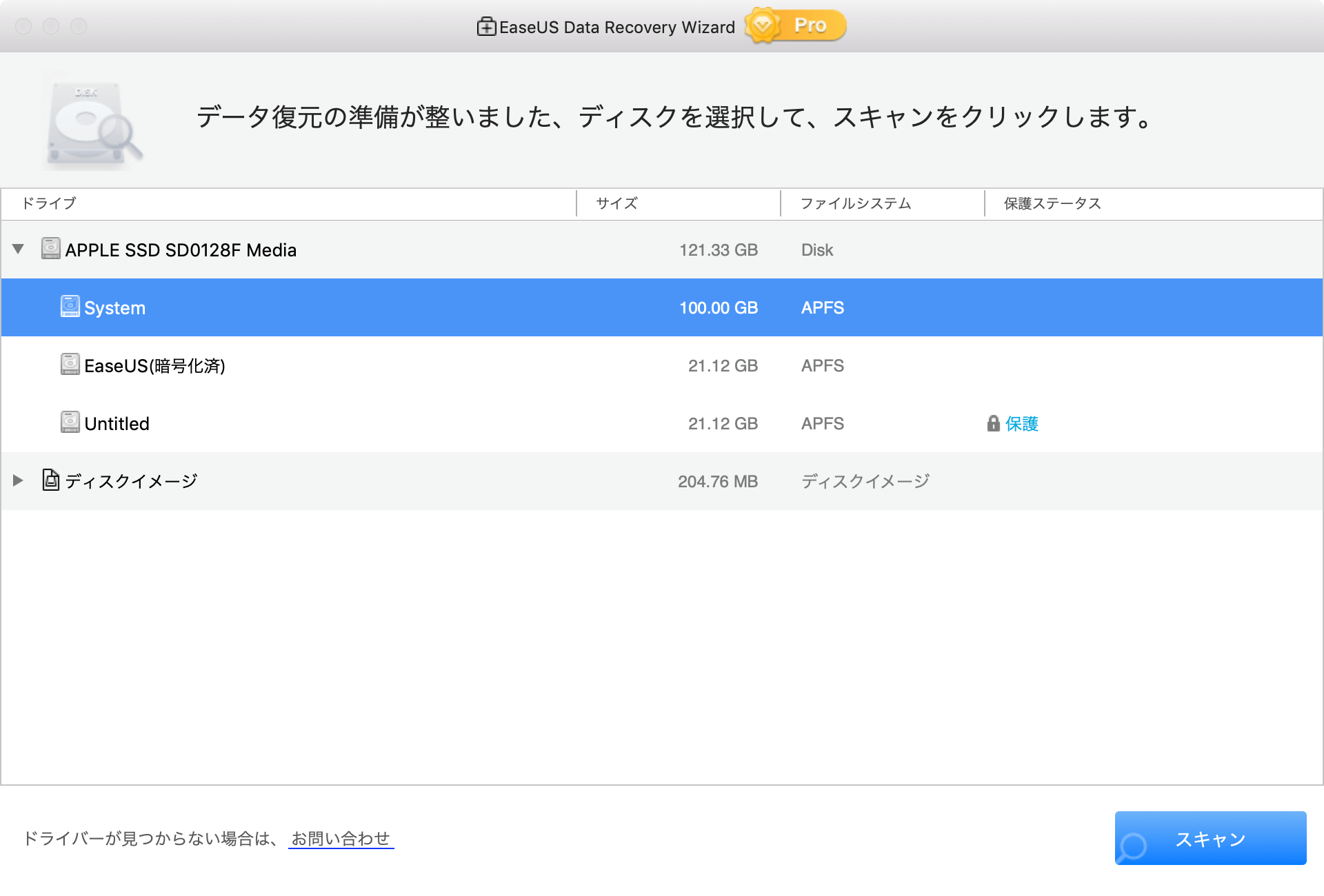Click the 121.33 GB size value
Viewport: 1324px width, 896px height.
[719, 250]
